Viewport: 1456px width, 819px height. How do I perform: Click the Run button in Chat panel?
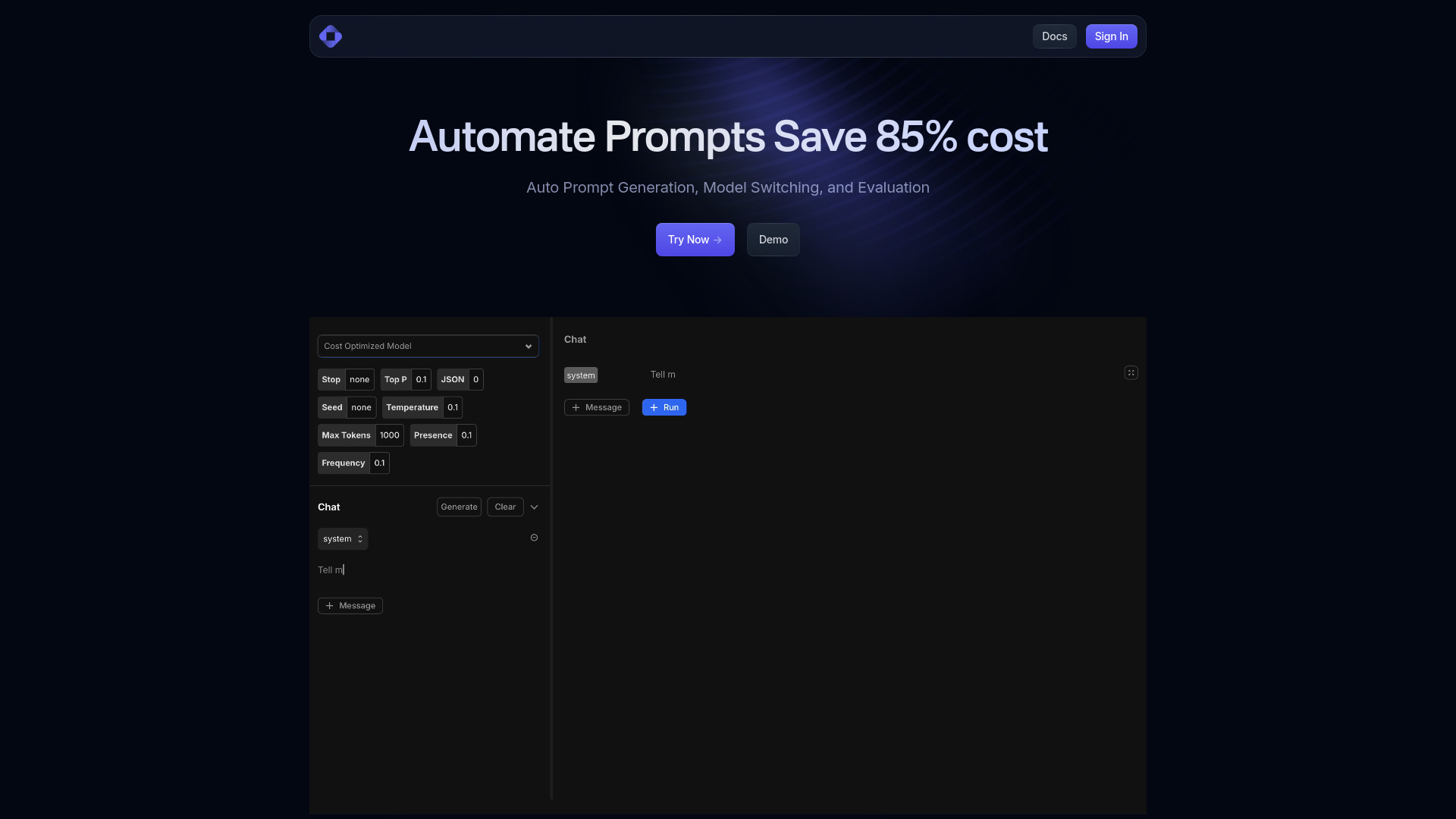[664, 407]
